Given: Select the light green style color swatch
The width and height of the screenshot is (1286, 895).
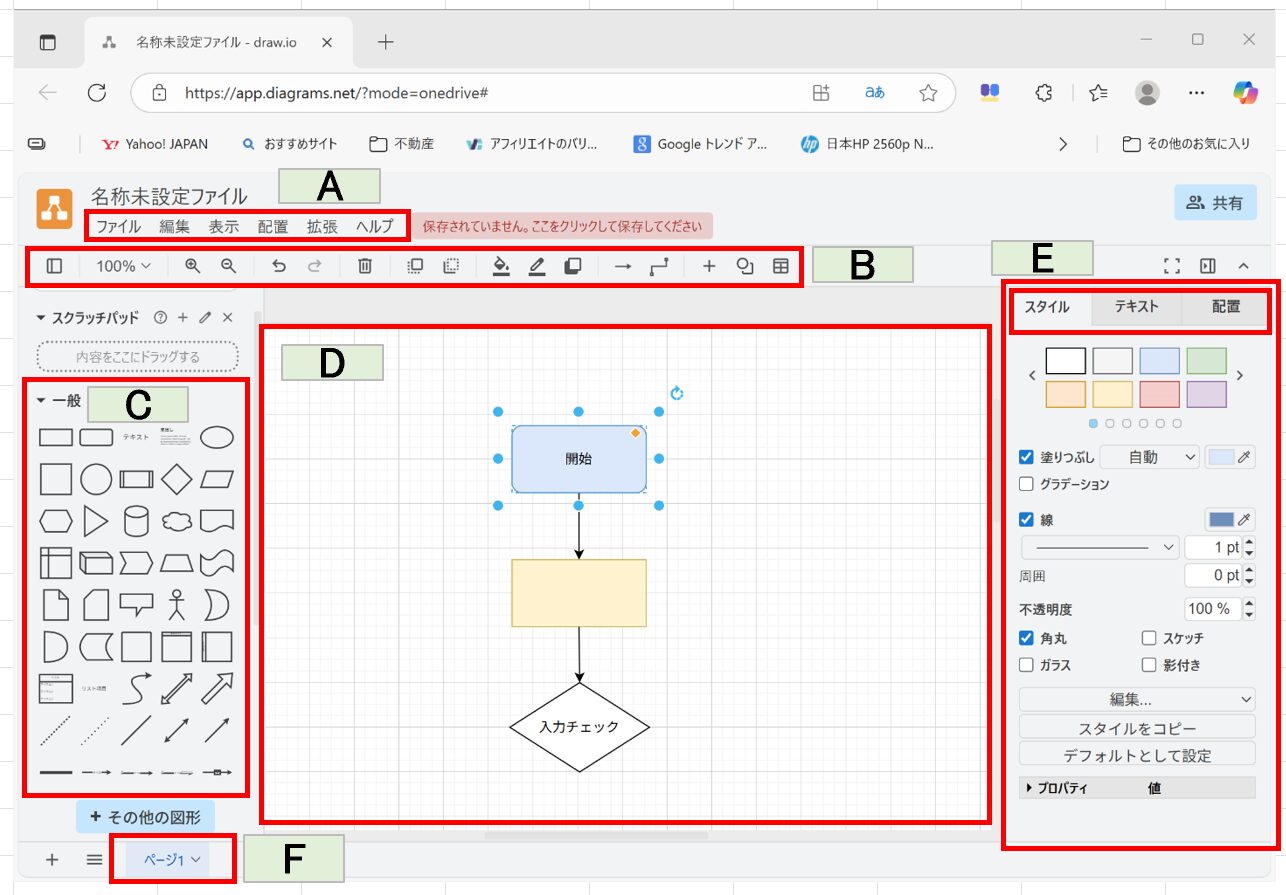Looking at the screenshot, I should click(x=1206, y=360).
